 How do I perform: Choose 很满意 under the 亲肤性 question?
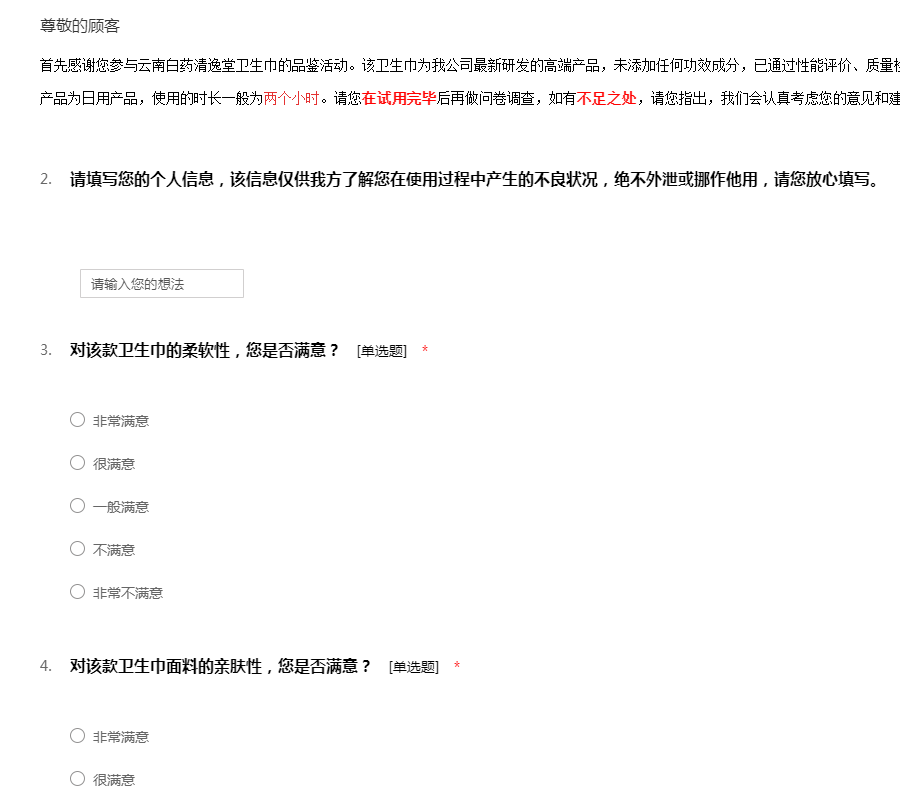click(x=77, y=779)
